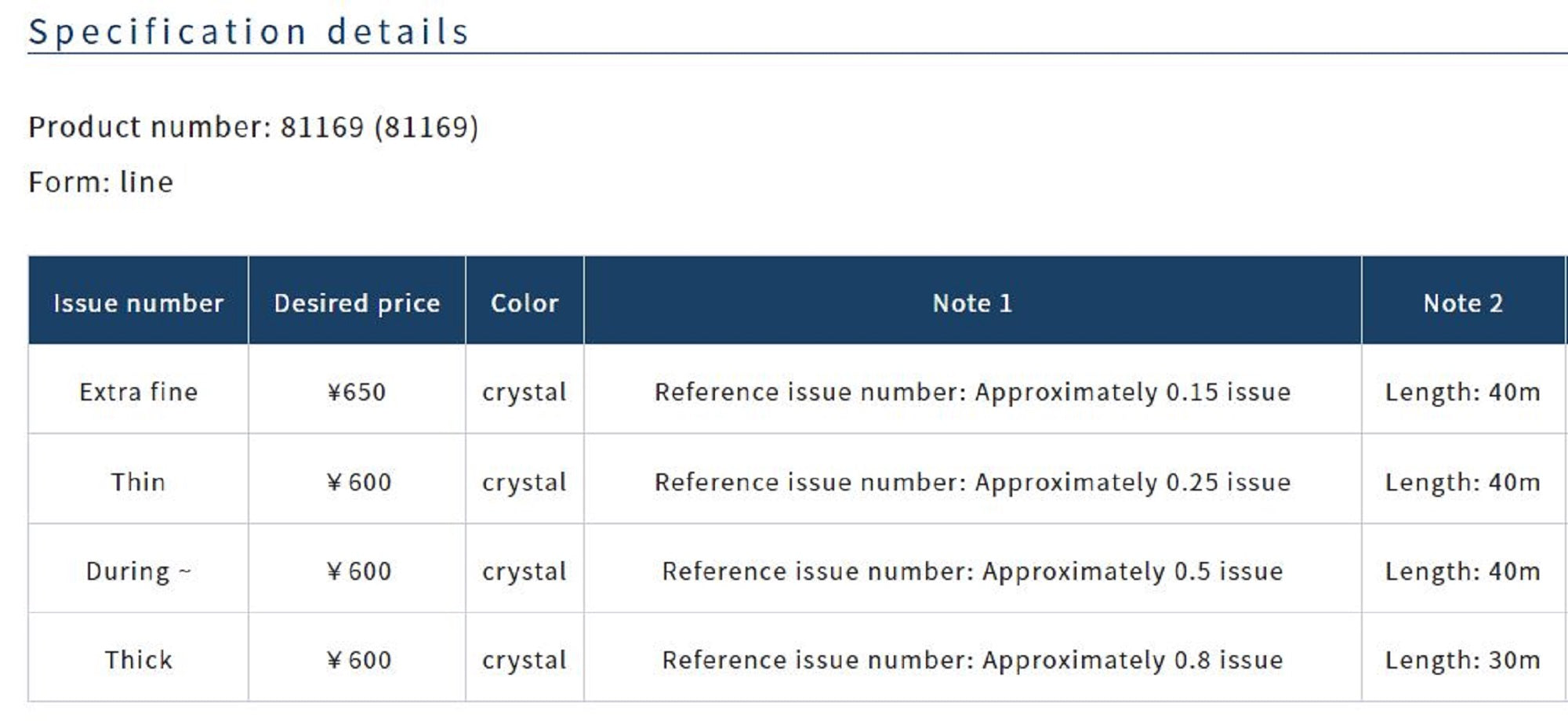Select the Note 2 column header
1568x721 pixels.
coord(1463,303)
